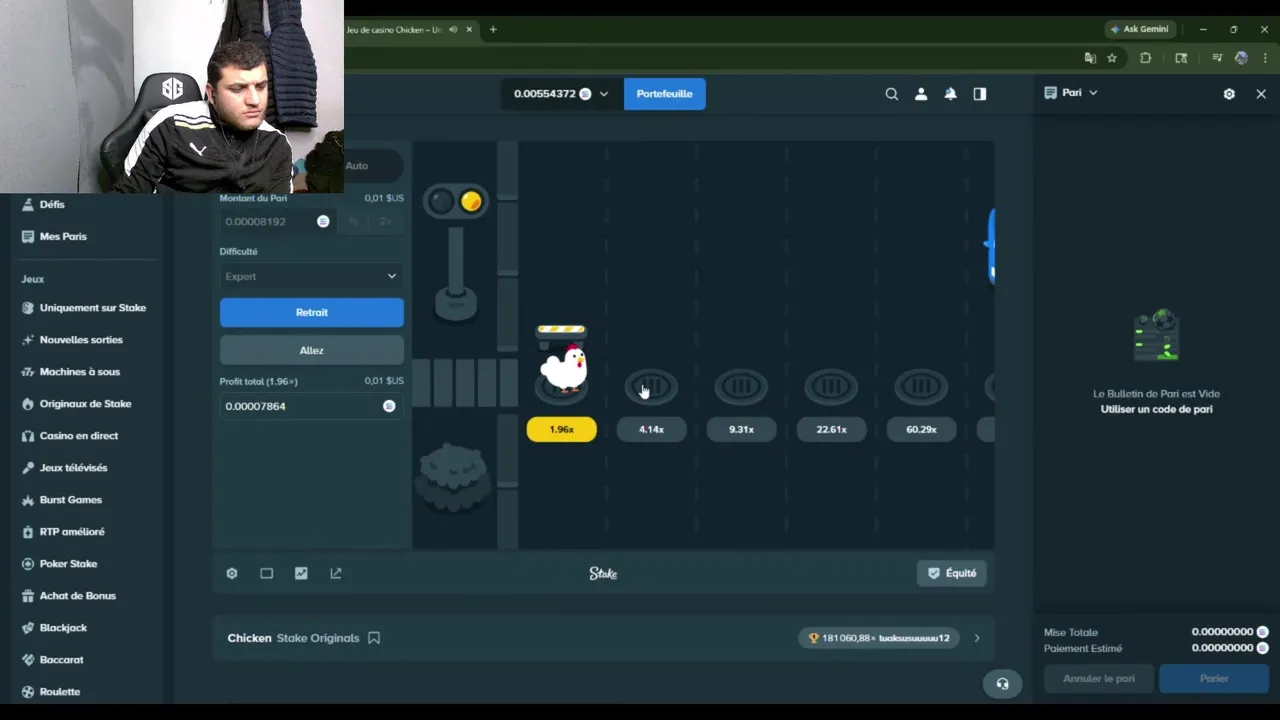Open Blackjack in the sidebar

pyautogui.click(x=63, y=628)
